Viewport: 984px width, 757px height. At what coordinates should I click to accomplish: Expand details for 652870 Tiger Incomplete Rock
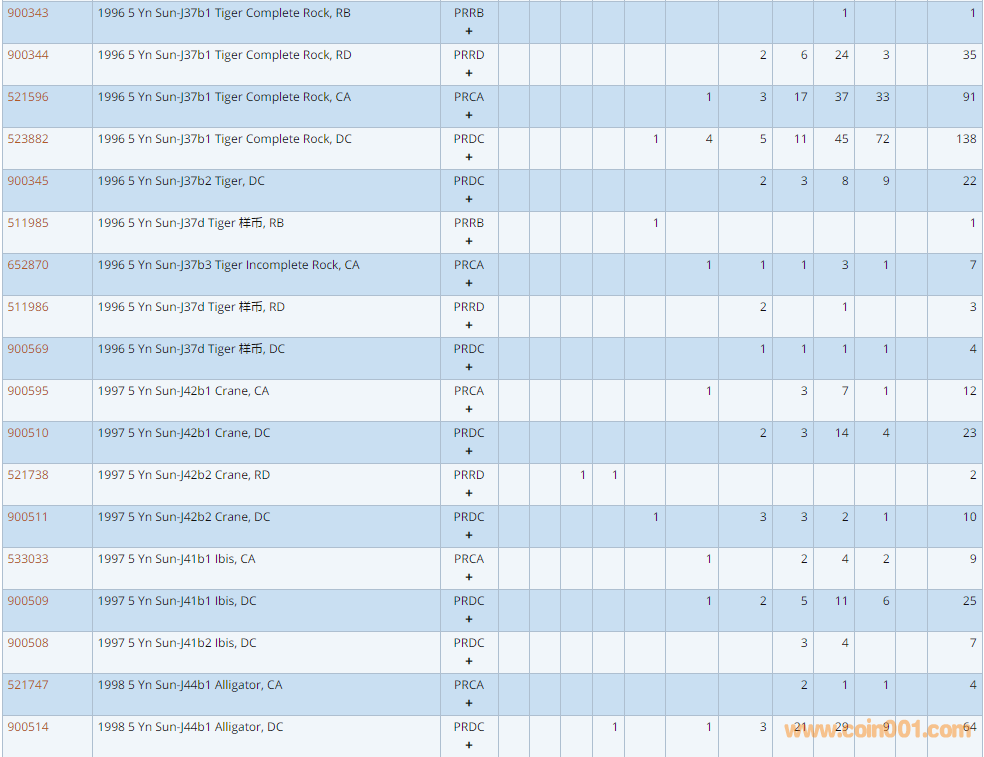[469, 283]
